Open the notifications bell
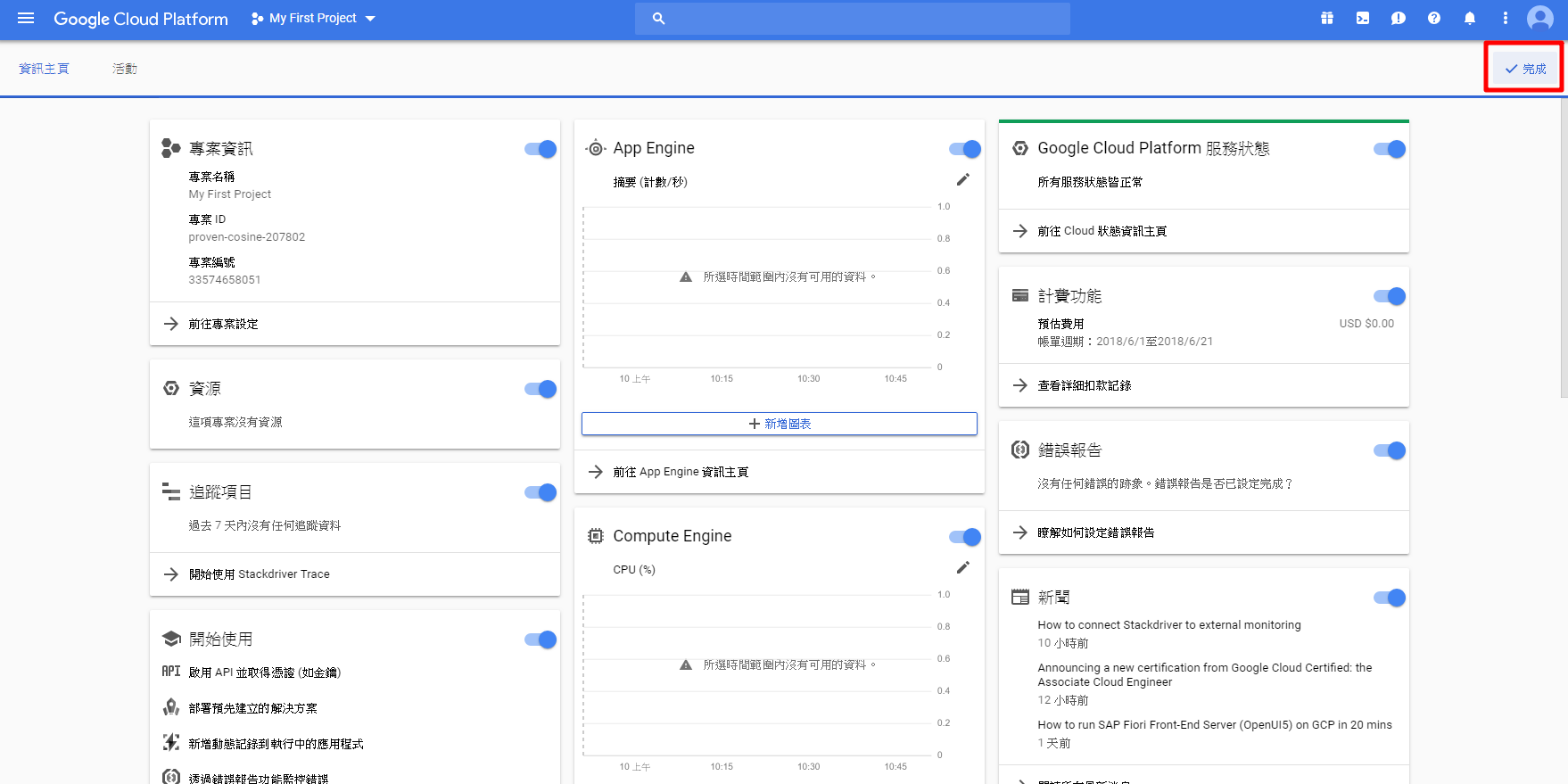This screenshot has width=1568, height=784. [1470, 18]
